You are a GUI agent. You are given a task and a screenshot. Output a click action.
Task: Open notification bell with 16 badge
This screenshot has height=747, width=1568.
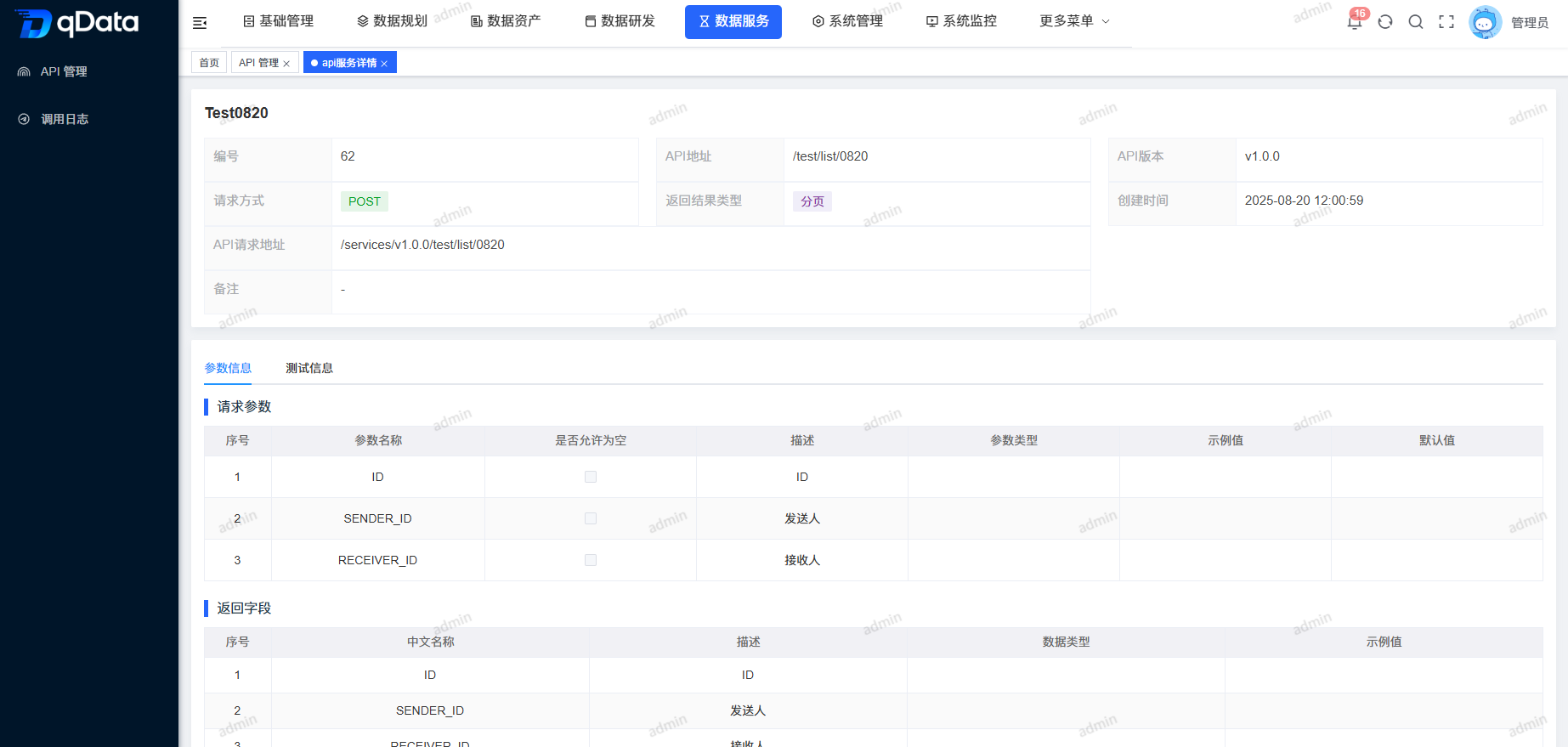point(1355,22)
